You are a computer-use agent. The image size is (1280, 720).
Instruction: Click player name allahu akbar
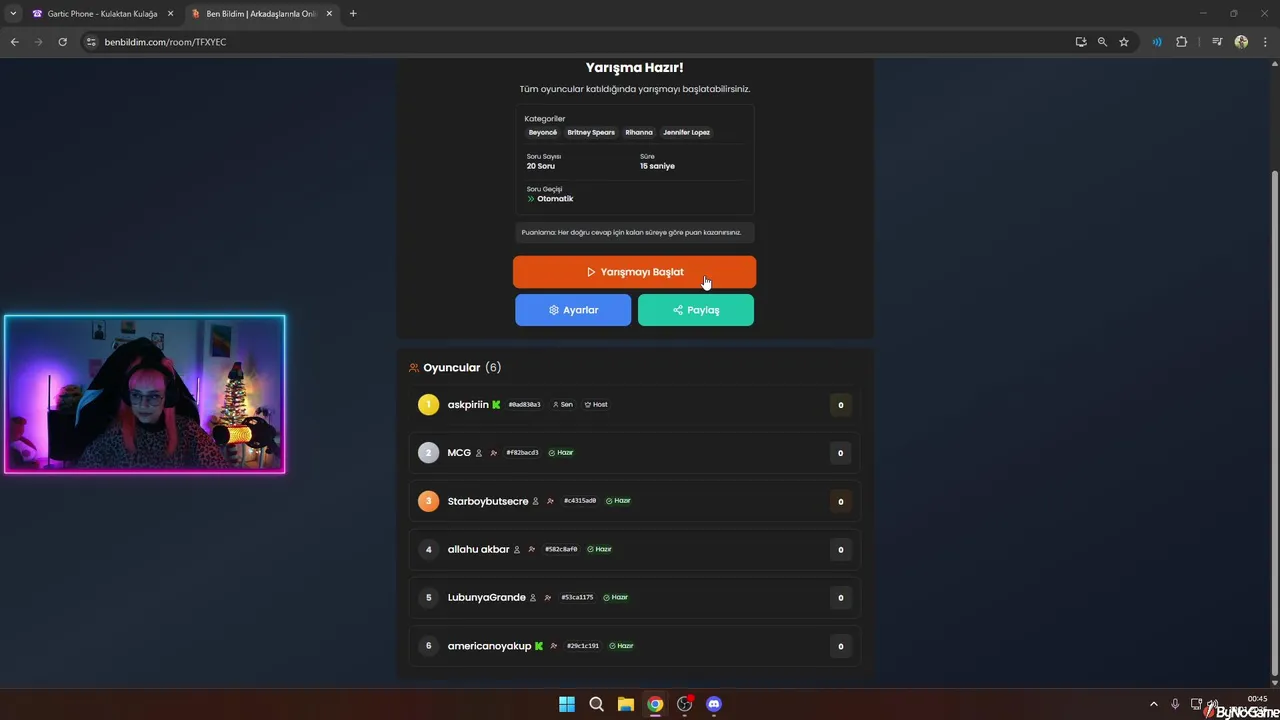[x=478, y=549]
